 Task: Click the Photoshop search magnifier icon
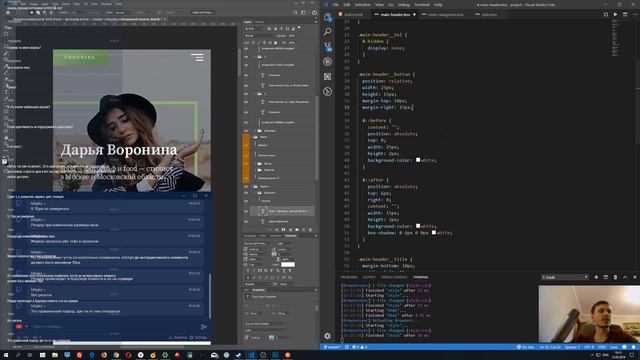click(x=296, y=12)
